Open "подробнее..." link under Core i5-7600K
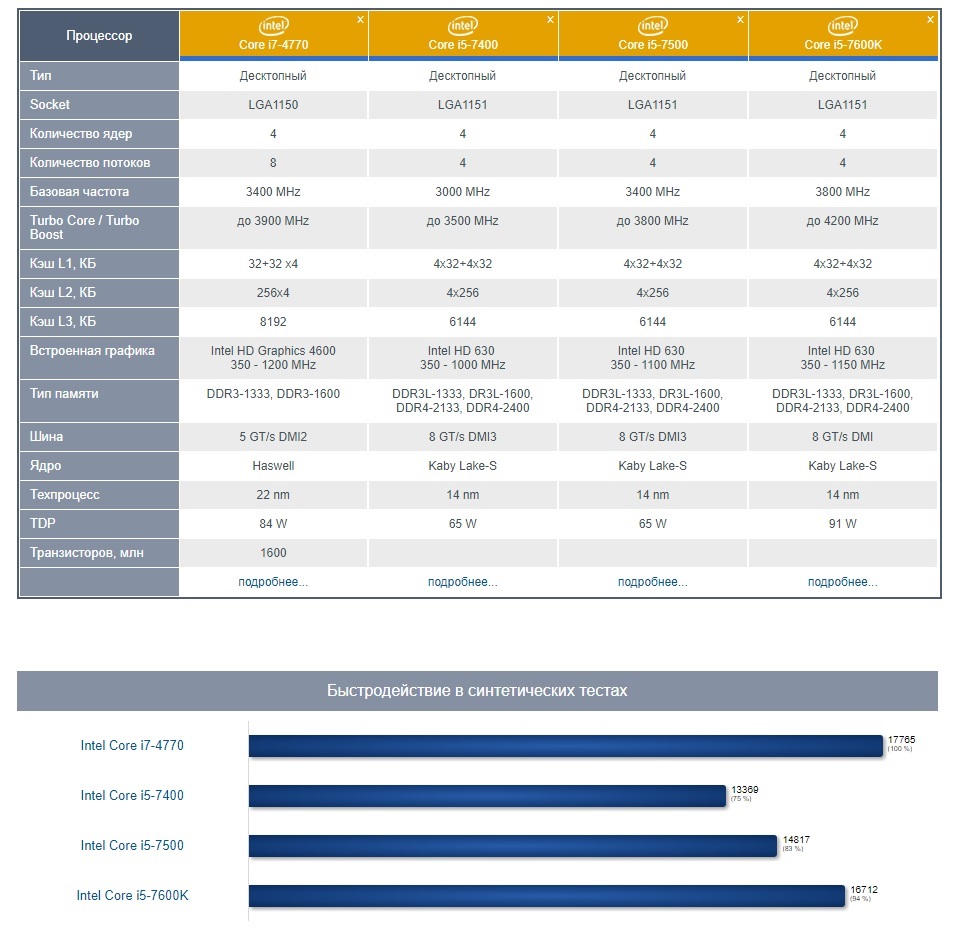This screenshot has width=962, height=930. point(843,582)
